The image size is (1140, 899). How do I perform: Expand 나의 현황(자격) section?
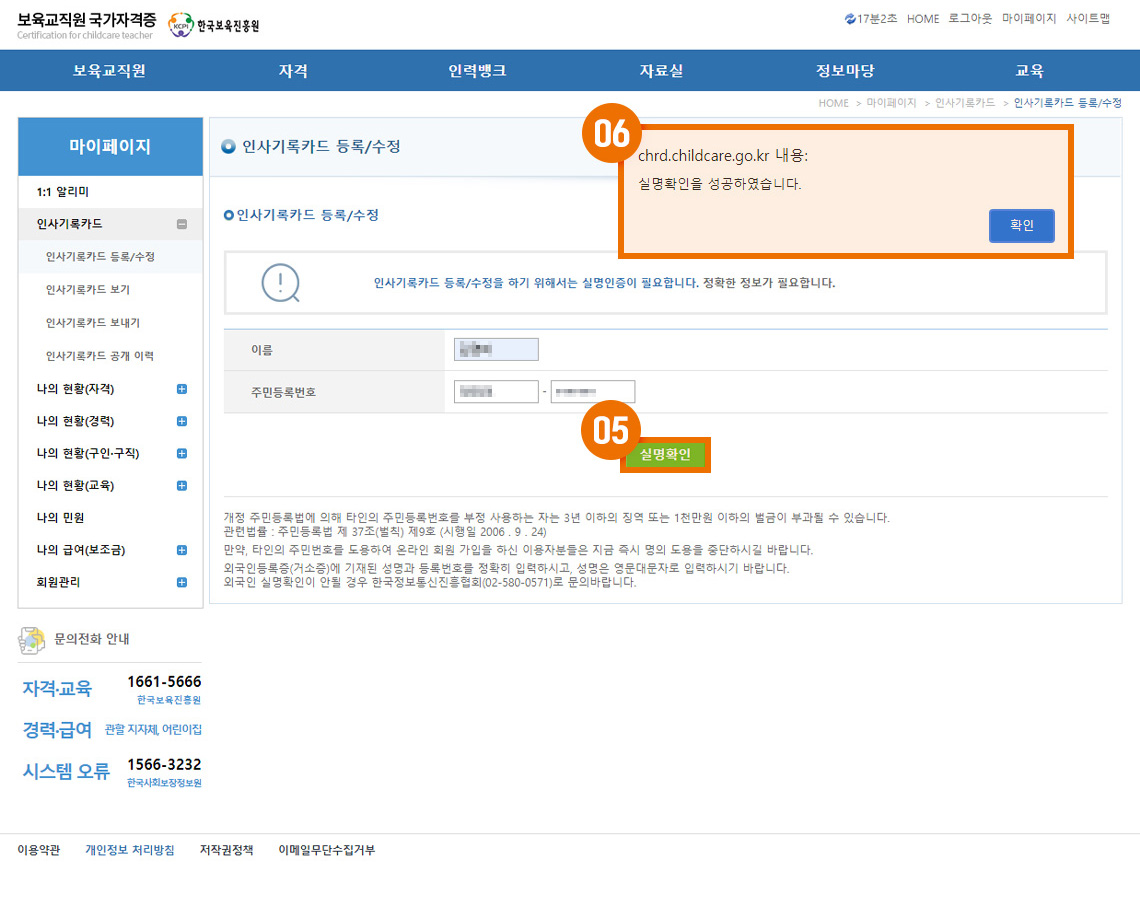[x=182, y=389]
